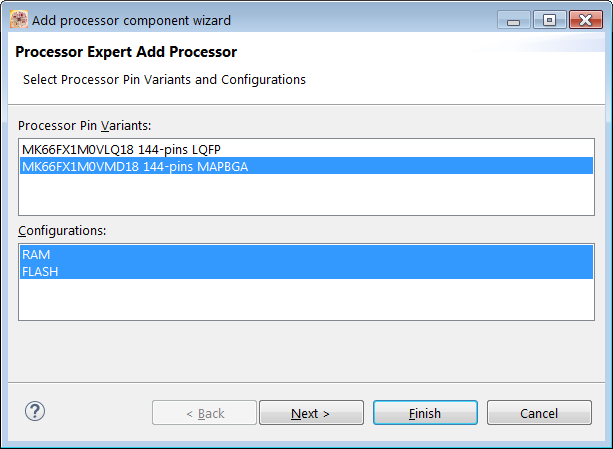Select the FLASH configuration
This screenshot has height=449, width=613.
(40, 271)
